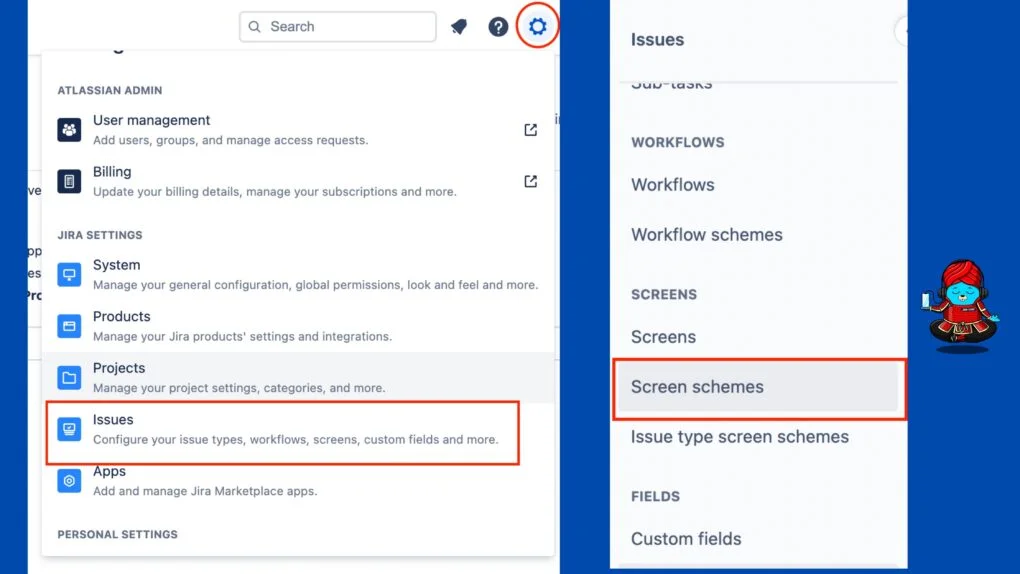Click the FIELDS section label
The image size is (1020, 574).
click(x=655, y=497)
